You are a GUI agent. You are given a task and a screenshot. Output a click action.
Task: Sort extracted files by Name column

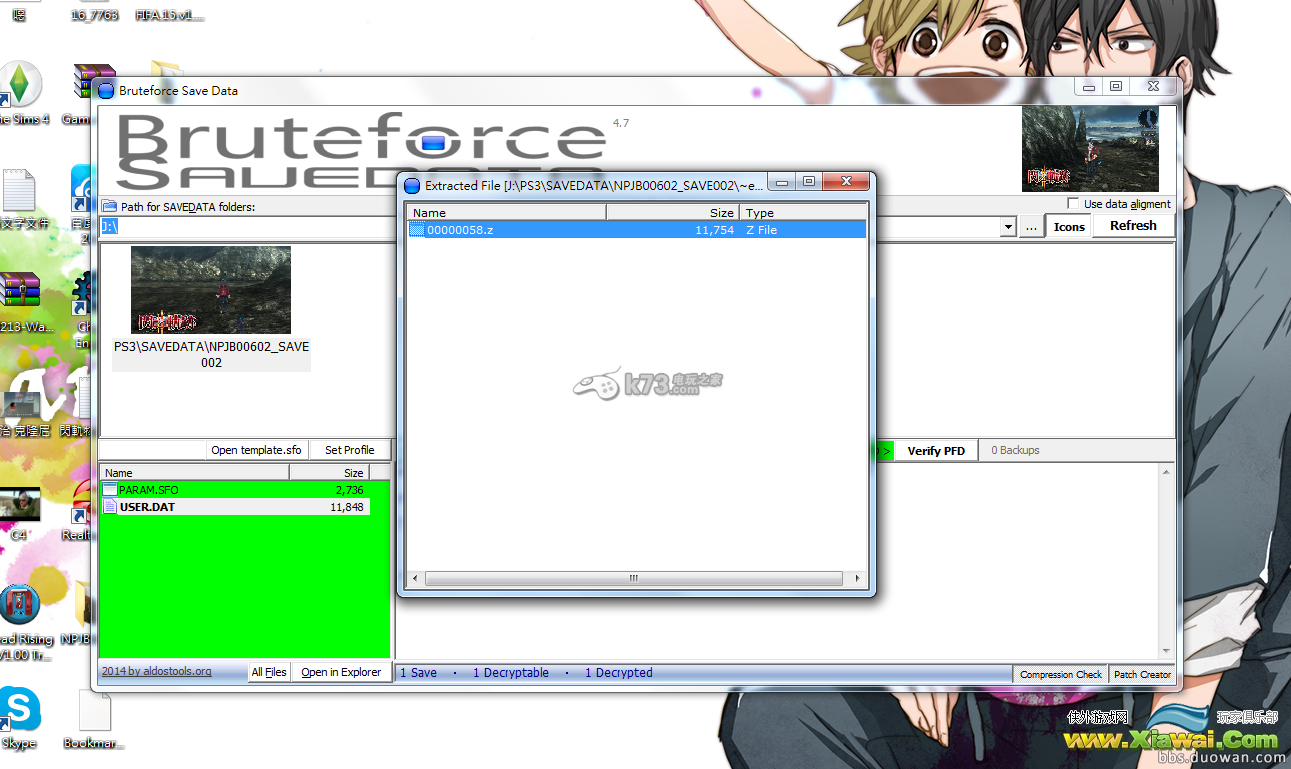click(507, 213)
